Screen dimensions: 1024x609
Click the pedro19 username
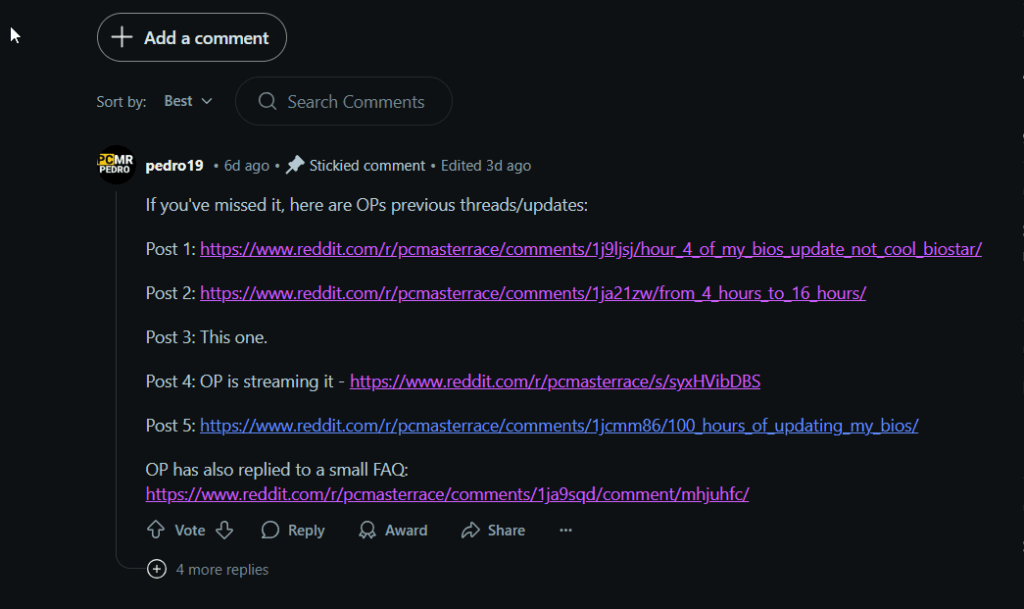(174, 166)
